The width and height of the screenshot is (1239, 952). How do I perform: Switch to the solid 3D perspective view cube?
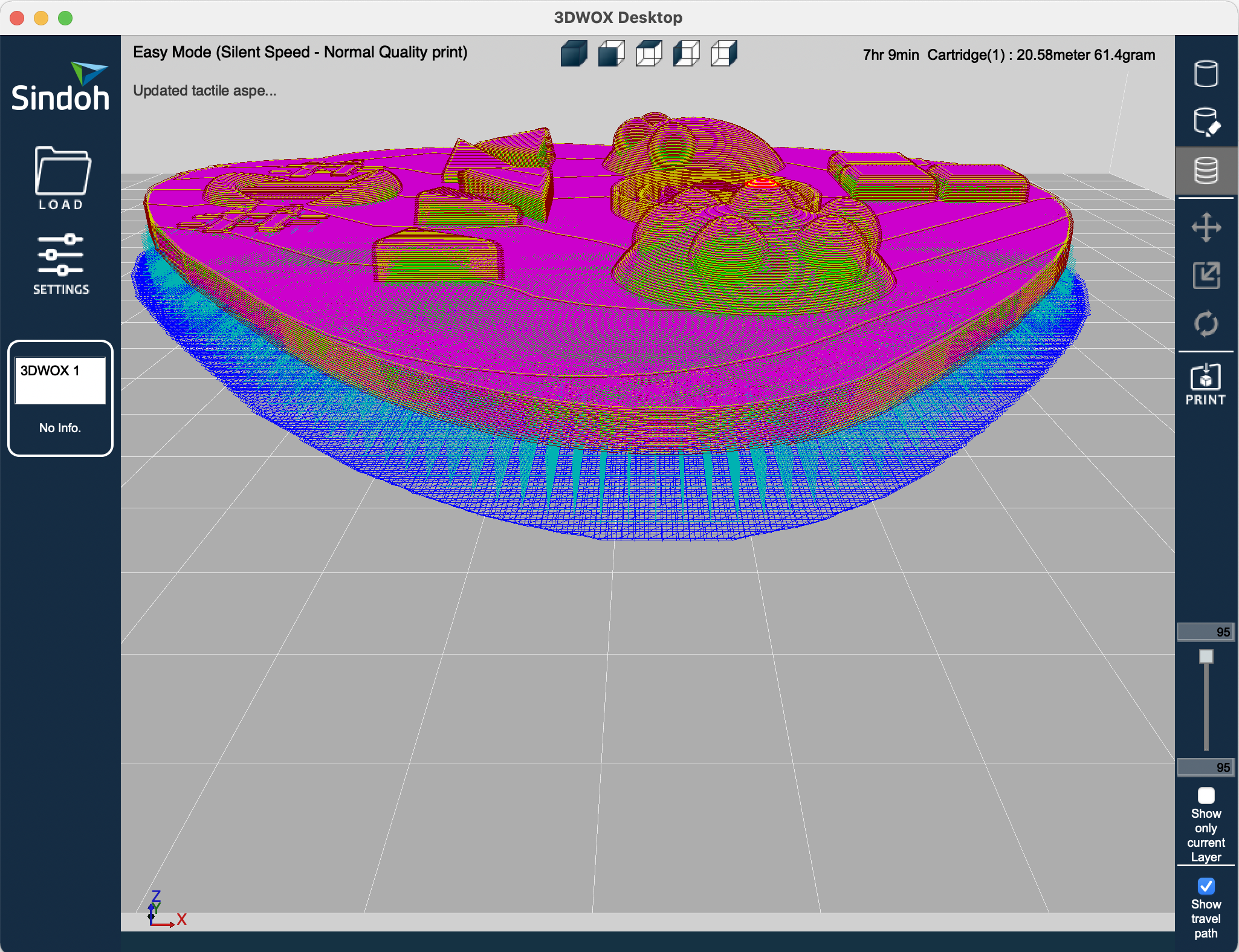[574, 54]
